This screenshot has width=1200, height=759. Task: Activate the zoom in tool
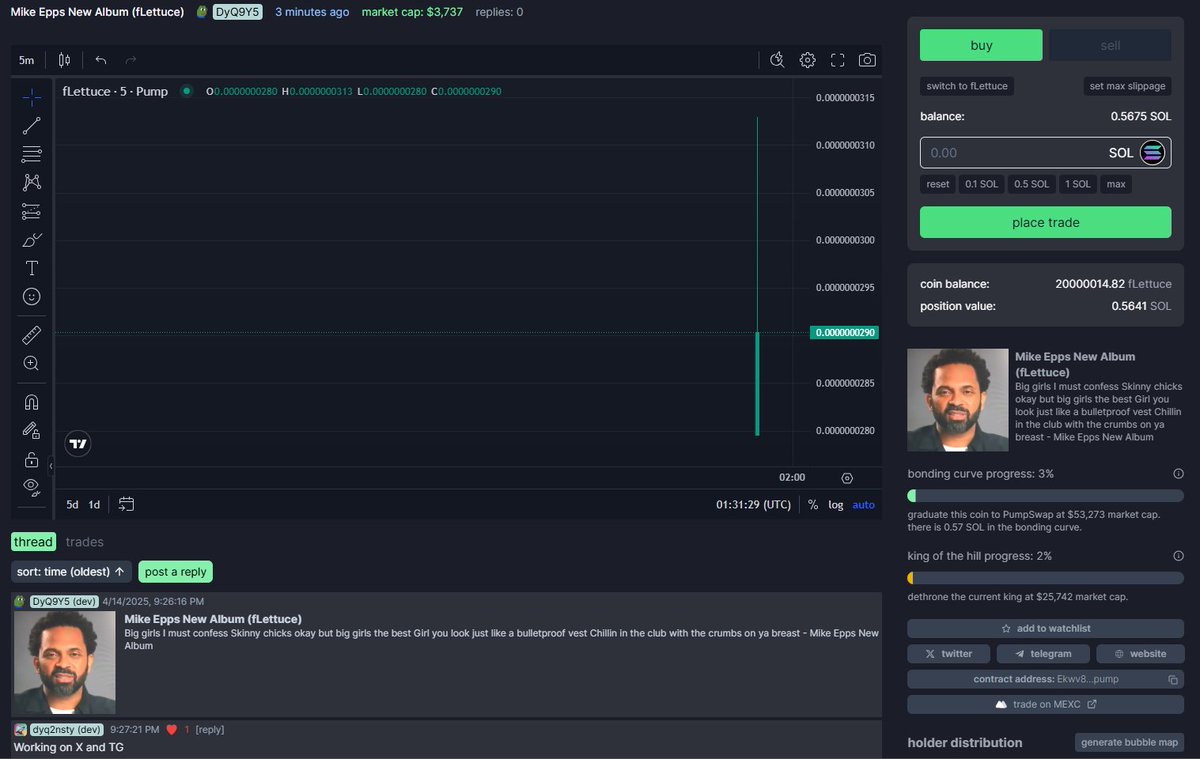[x=31, y=363]
